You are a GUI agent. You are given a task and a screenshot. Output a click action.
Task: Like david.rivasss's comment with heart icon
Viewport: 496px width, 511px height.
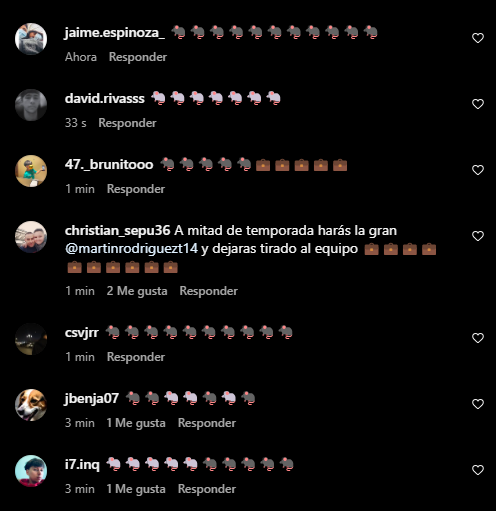478,104
